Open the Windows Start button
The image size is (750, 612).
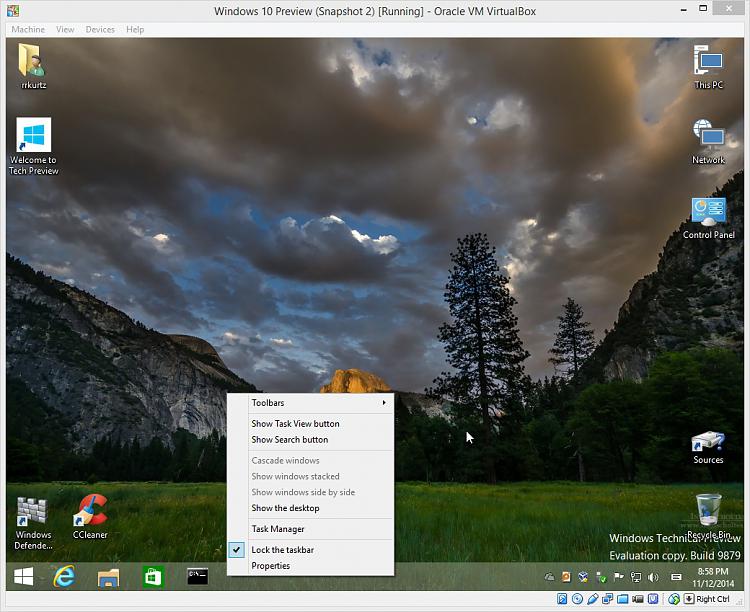tap(23, 577)
